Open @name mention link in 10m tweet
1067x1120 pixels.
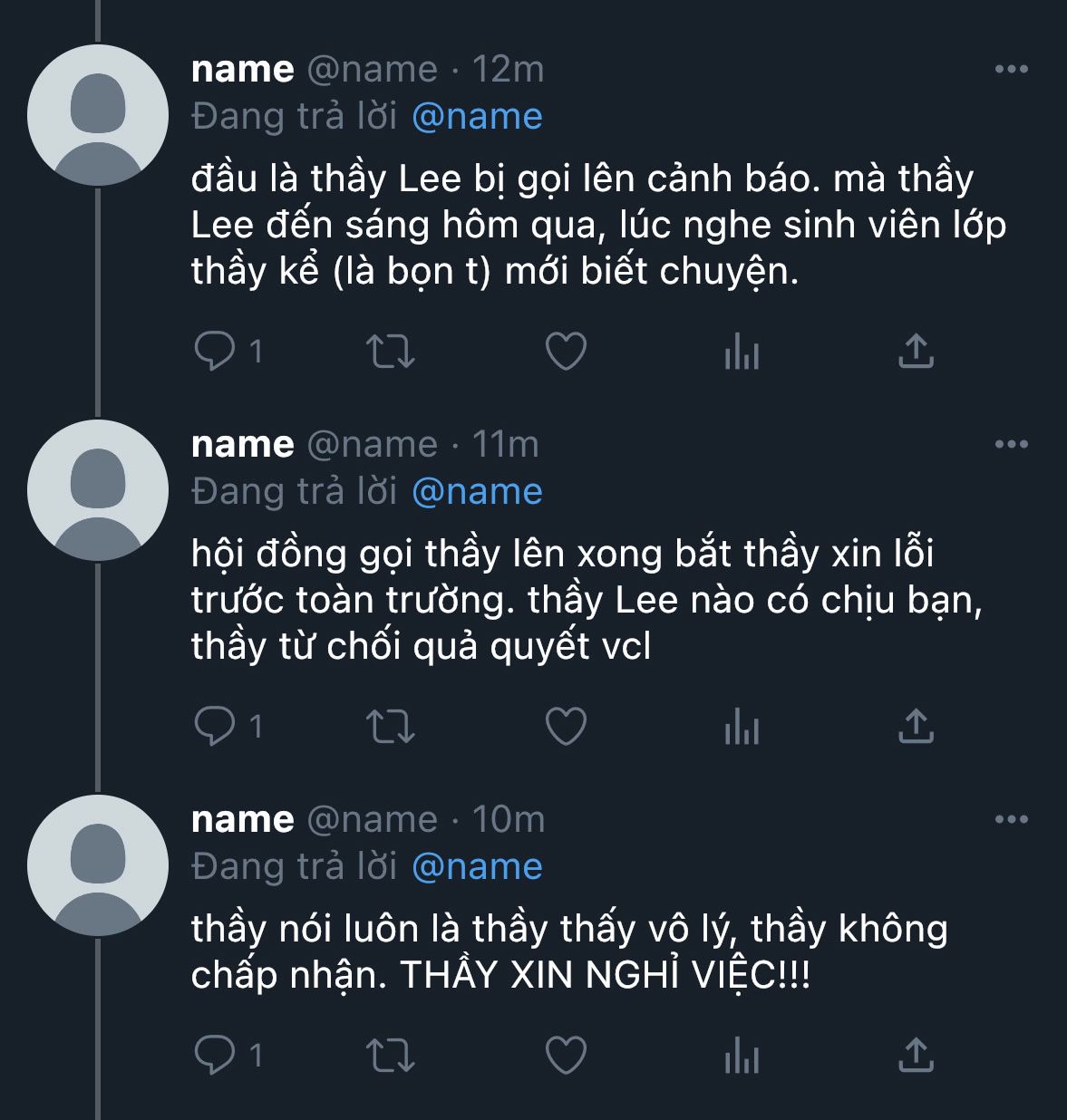click(x=477, y=867)
